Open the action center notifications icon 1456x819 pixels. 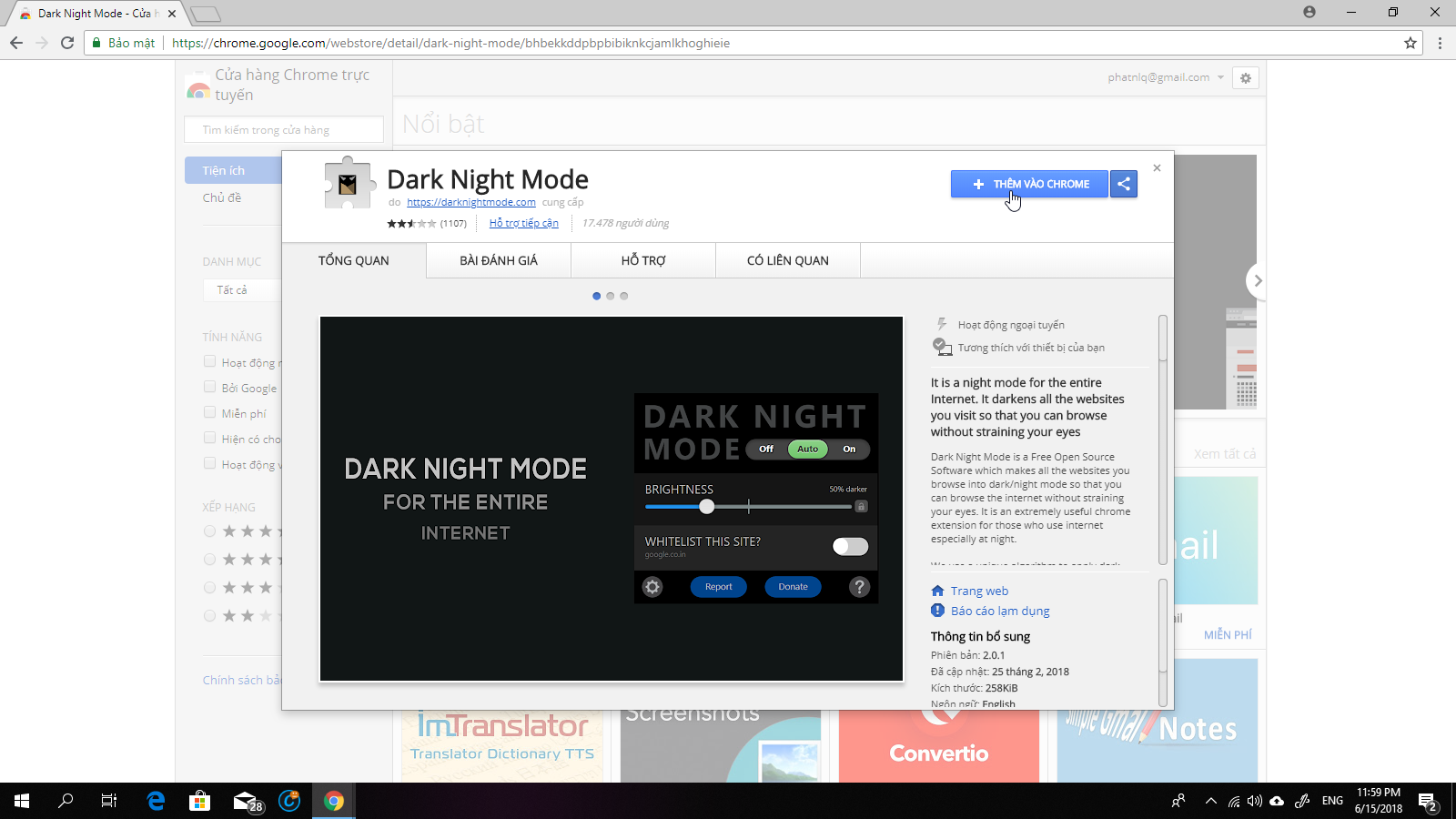(1429, 801)
